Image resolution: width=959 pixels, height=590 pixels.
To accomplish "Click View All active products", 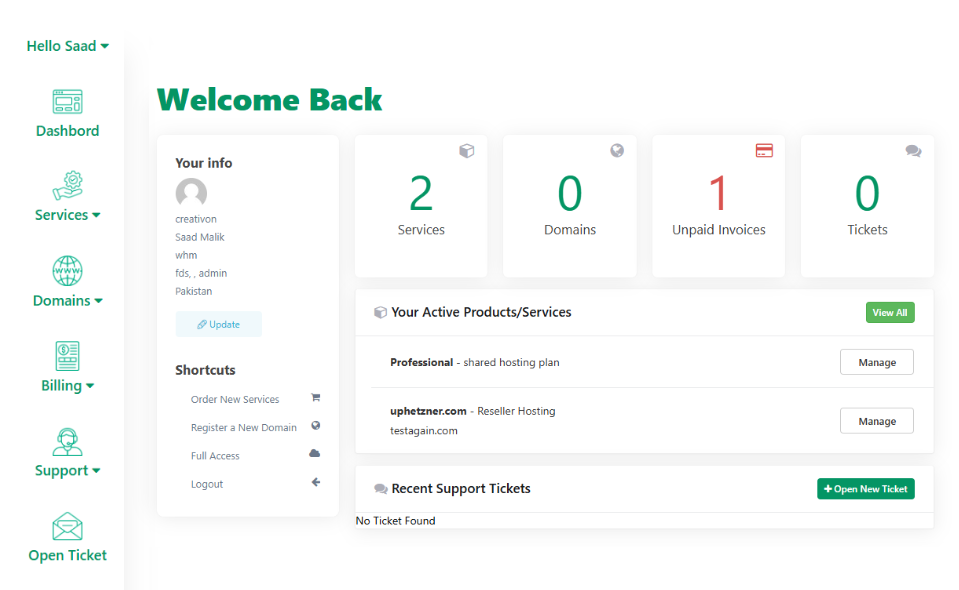I will point(889,312).
